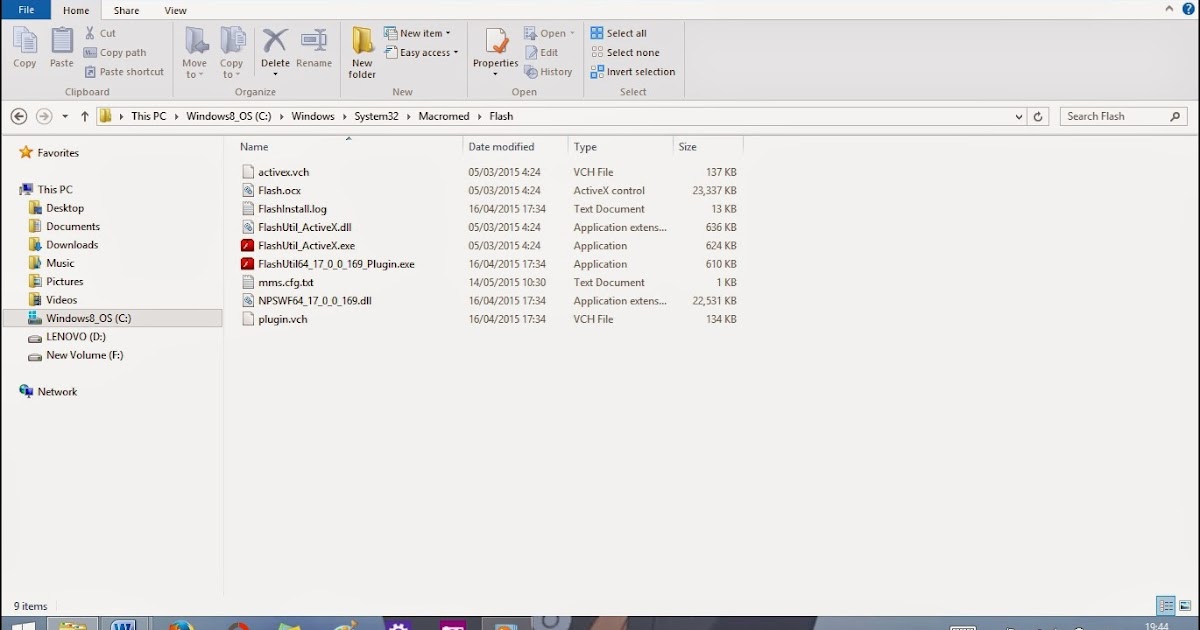
Task: Click the Open ribbon button
Action: point(550,33)
